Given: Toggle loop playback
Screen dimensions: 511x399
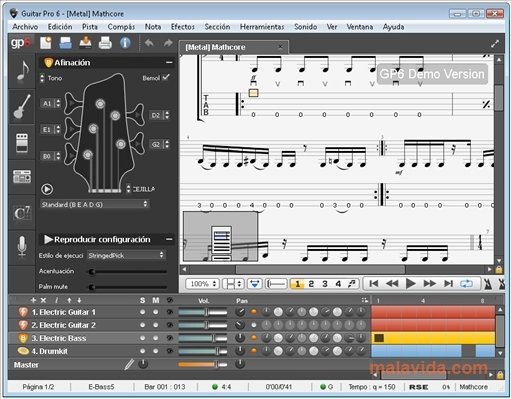Looking at the screenshot, I should [466, 284].
